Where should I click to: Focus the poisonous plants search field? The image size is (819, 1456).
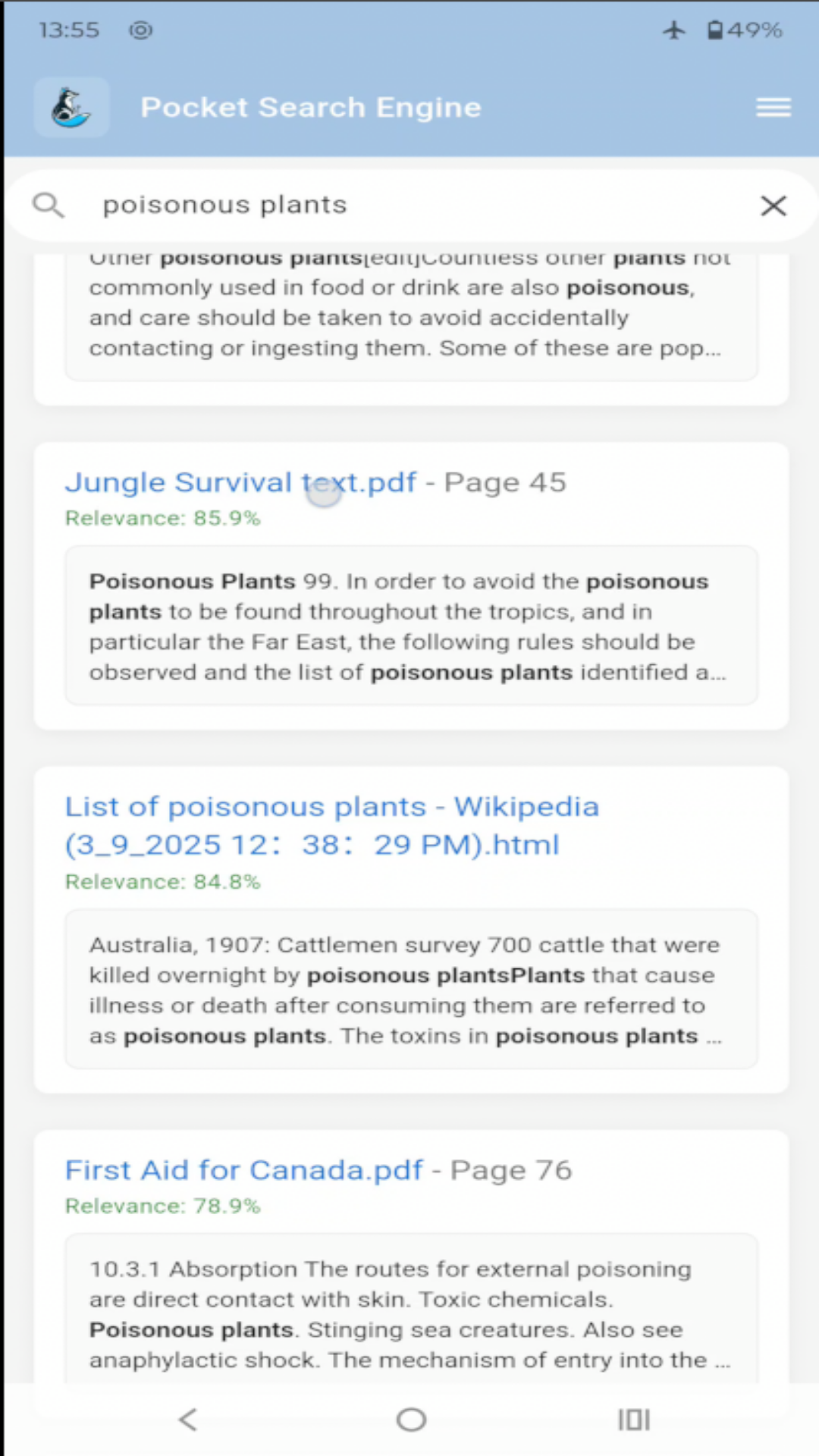pyautogui.click(x=409, y=205)
